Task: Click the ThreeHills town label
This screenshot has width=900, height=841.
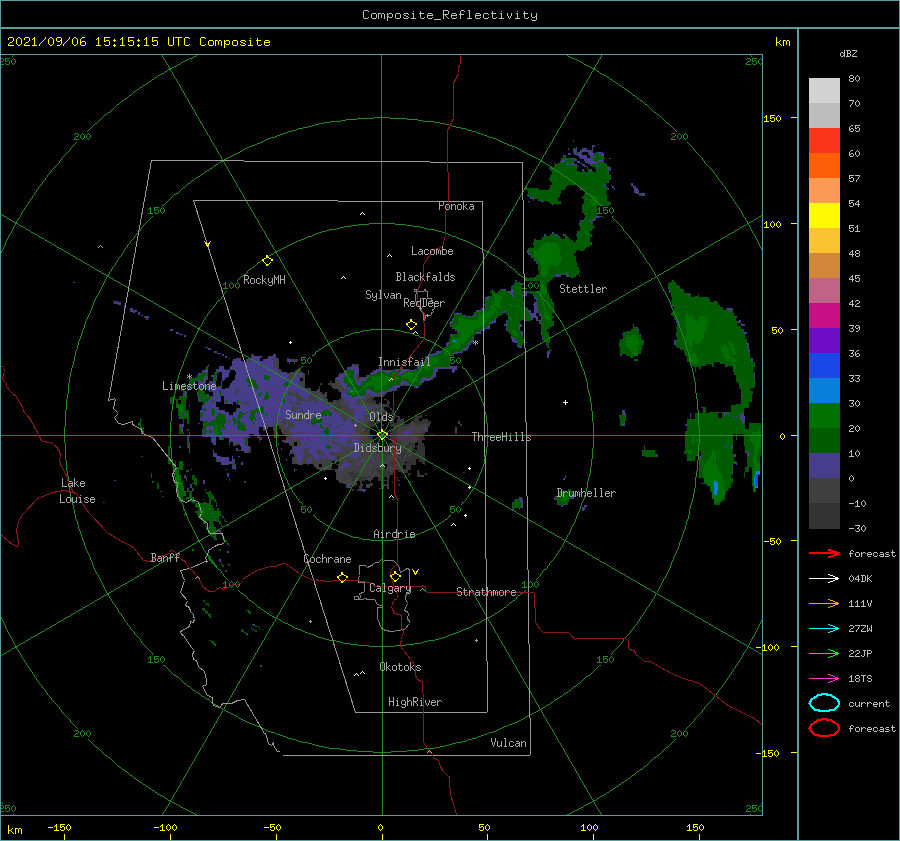Action: 501,437
